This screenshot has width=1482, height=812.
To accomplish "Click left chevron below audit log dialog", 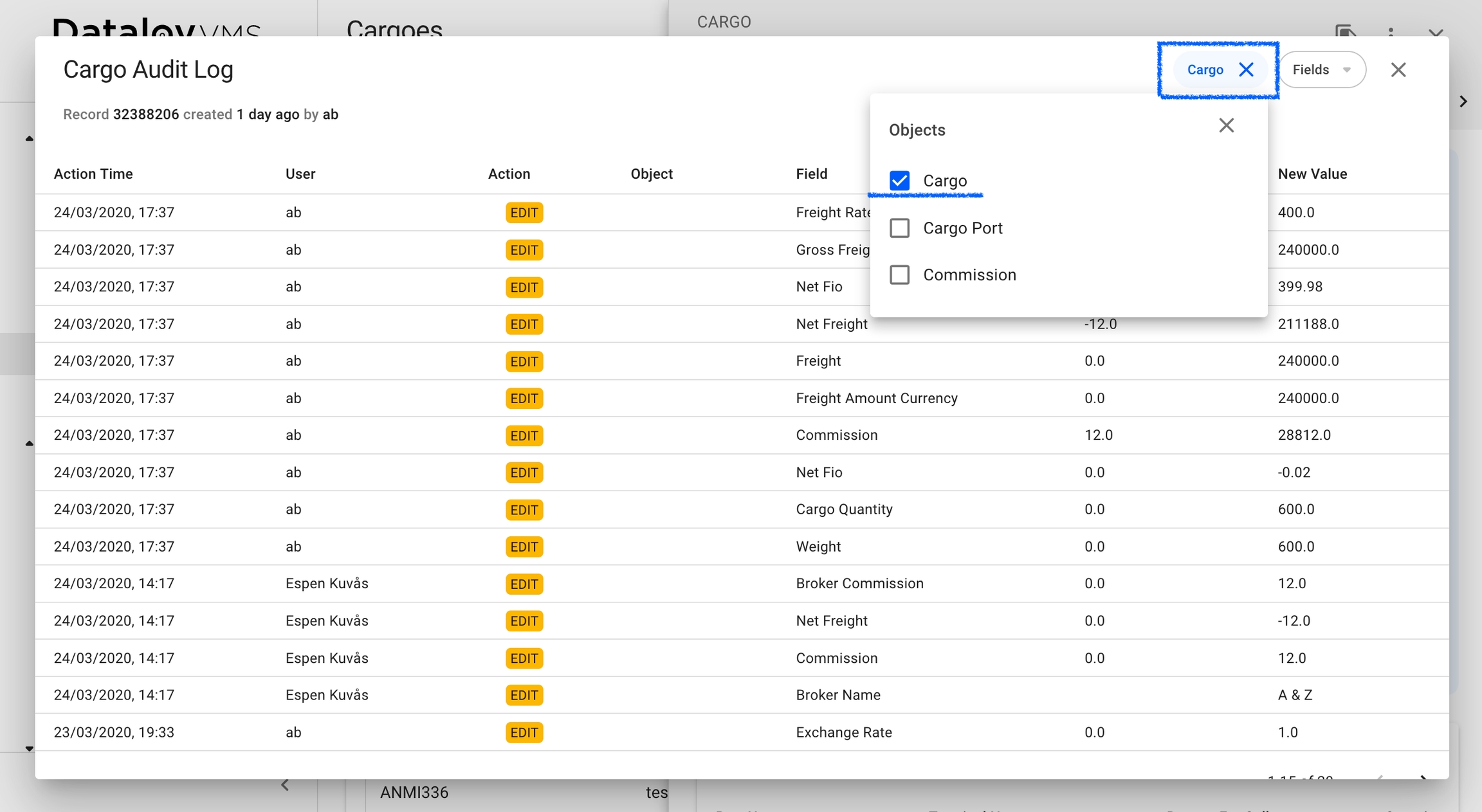I will [285, 785].
